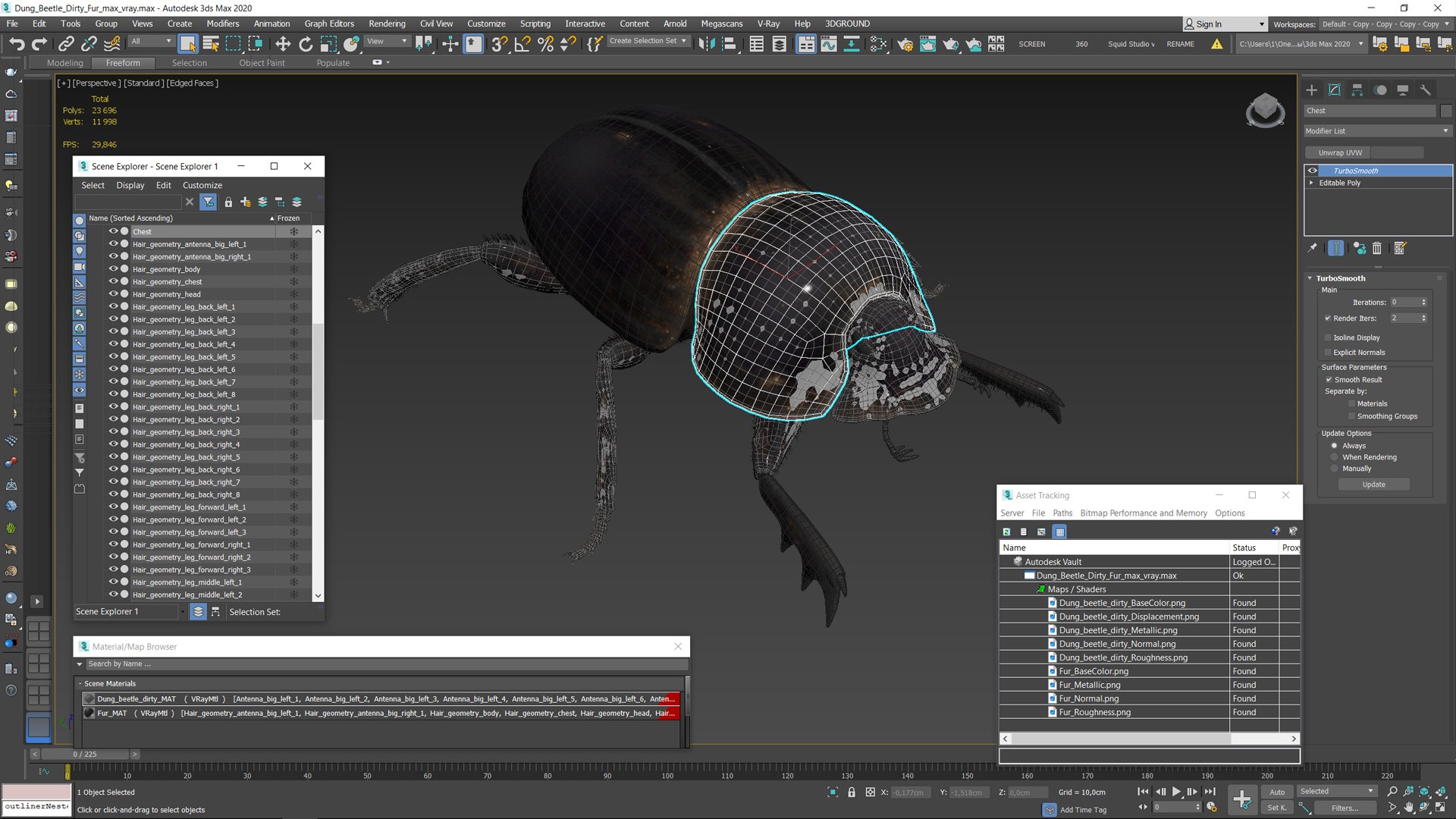Enable Explicit Normals checkbox

[x=1328, y=353]
